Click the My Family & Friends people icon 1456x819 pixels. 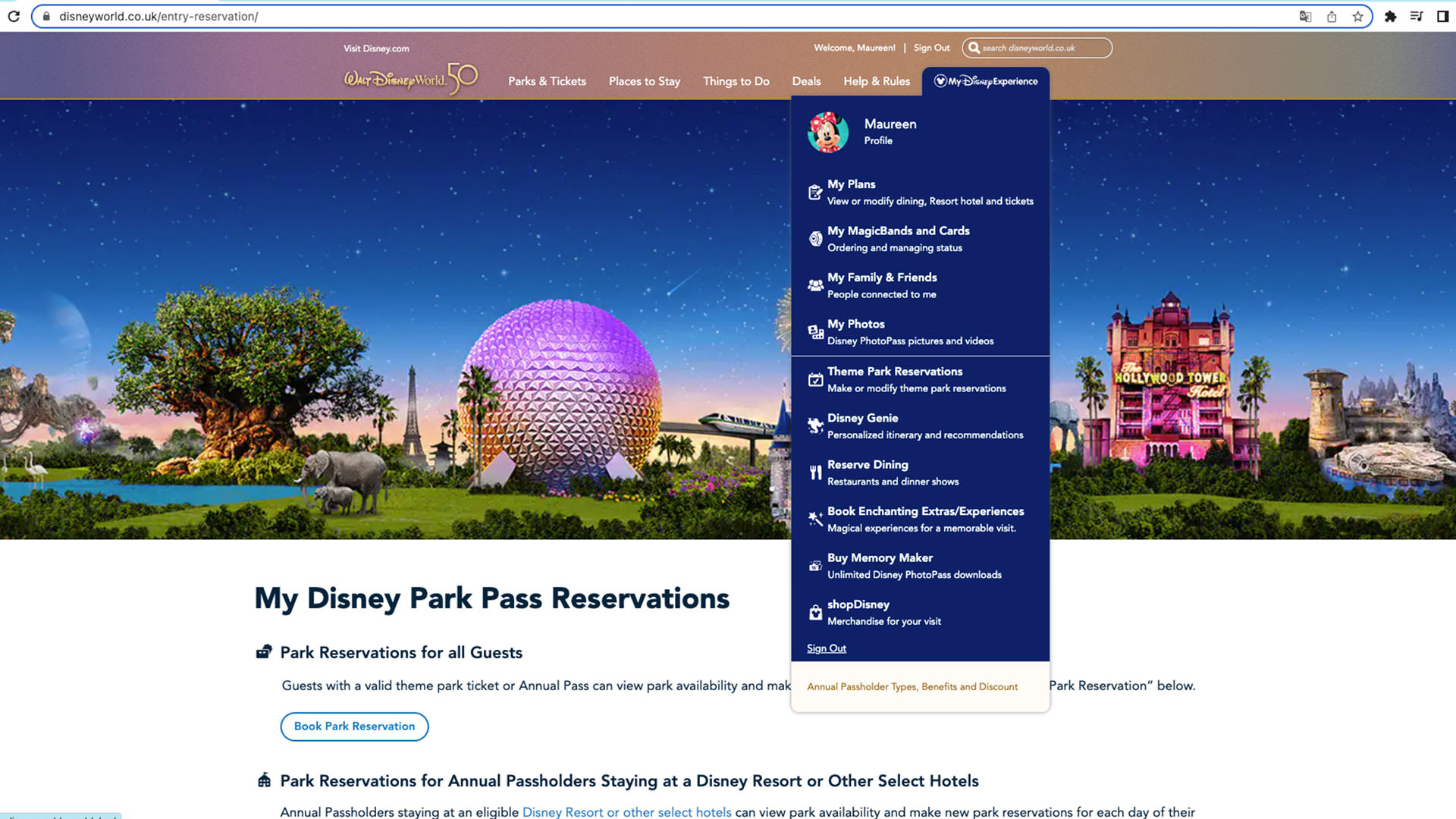(x=815, y=286)
